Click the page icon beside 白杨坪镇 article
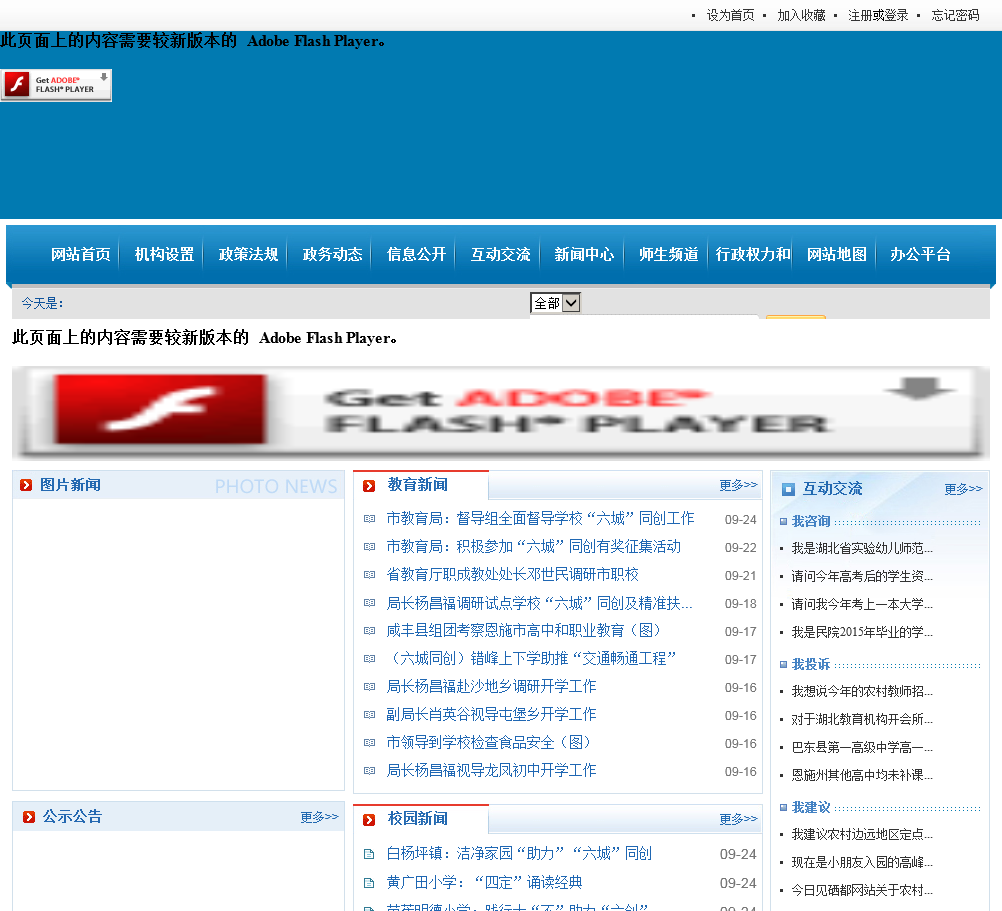Screen dimensions: 1002x911 tap(369, 854)
